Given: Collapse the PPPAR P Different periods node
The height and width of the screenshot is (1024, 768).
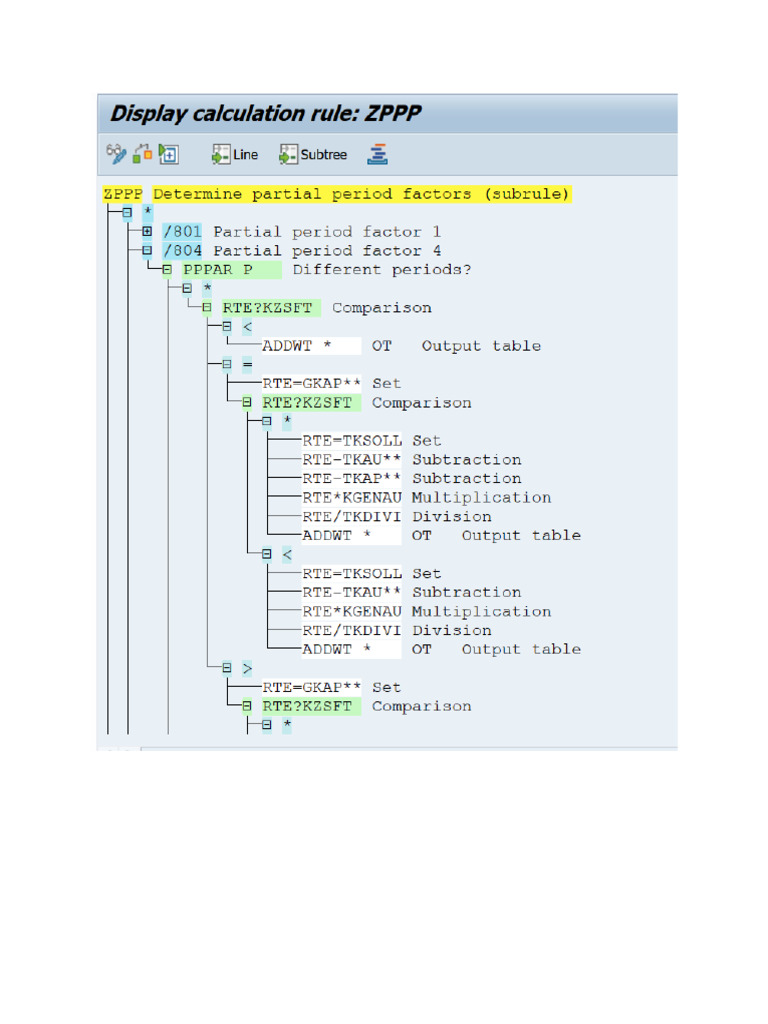Looking at the screenshot, I should point(167,269).
